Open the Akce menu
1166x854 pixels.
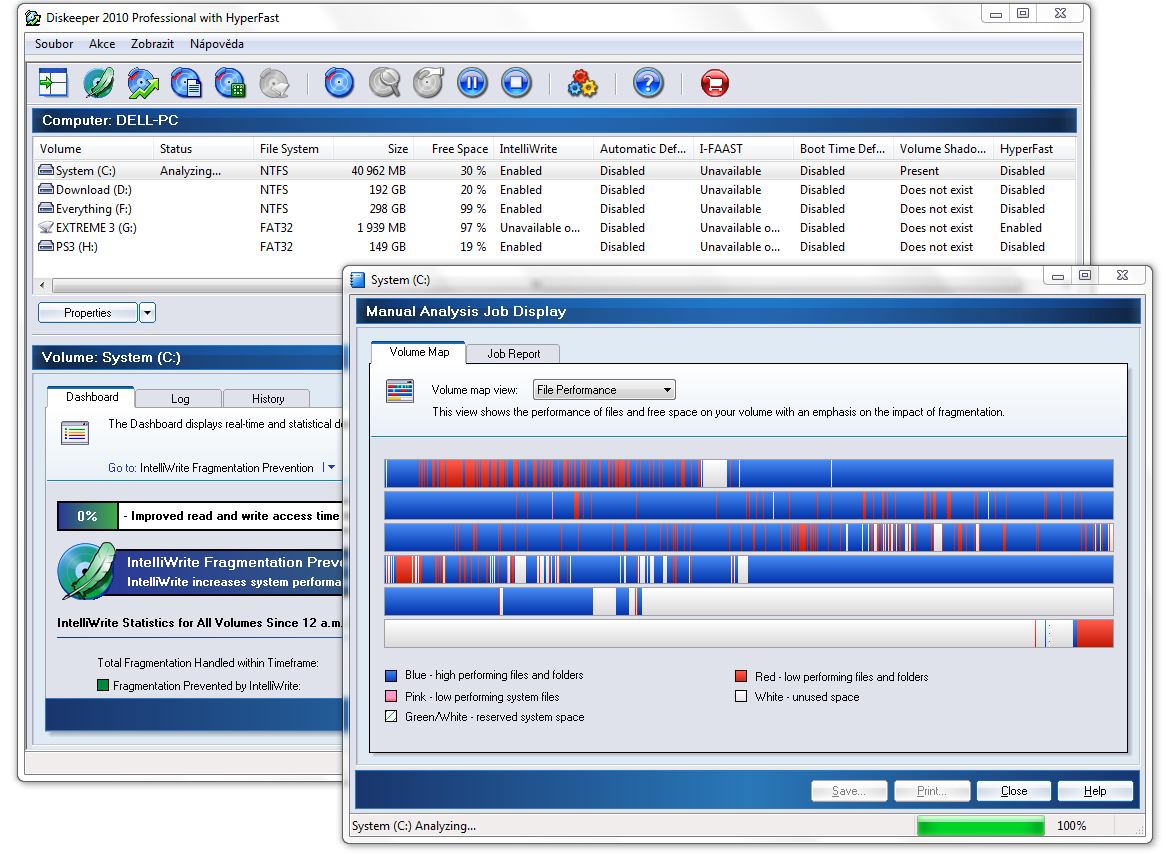tap(102, 44)
